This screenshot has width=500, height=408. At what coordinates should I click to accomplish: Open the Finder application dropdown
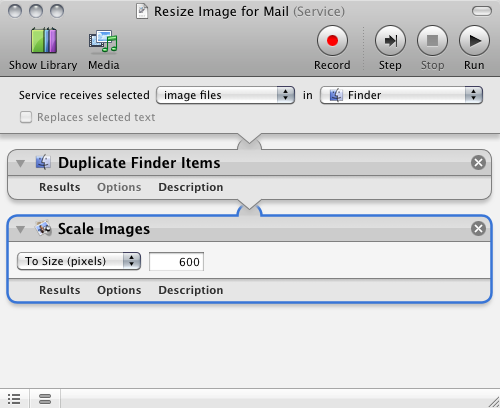click(x=401, y=95)
